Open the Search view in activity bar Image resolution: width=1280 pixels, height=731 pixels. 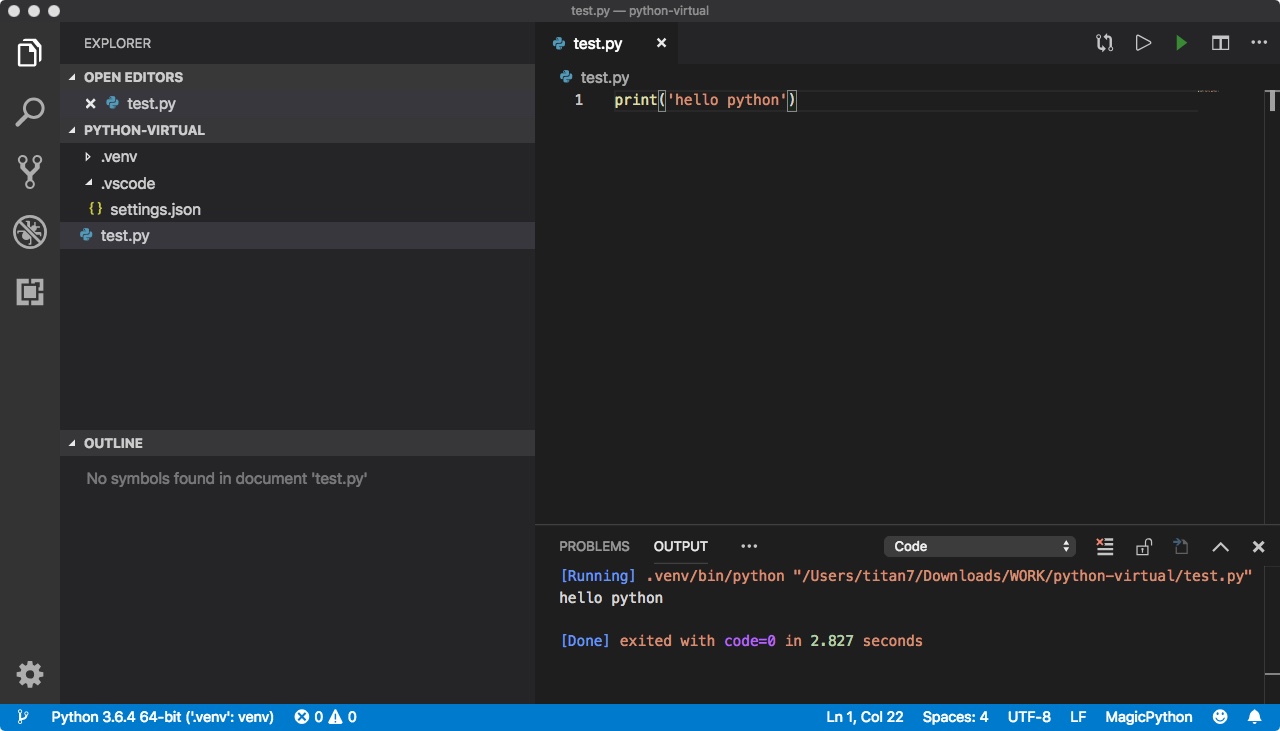[30, 112]
